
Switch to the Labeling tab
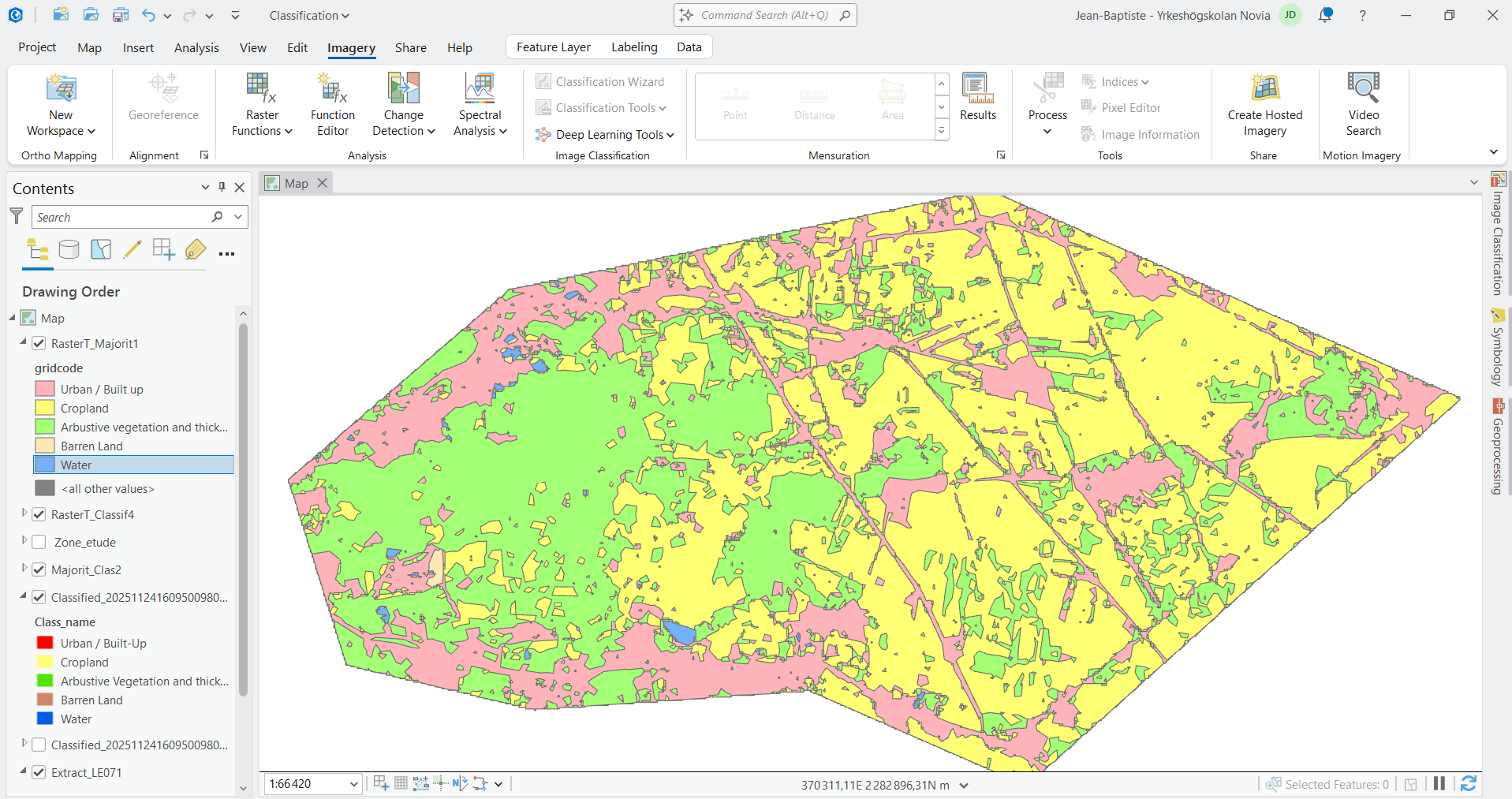coord(633,47)
